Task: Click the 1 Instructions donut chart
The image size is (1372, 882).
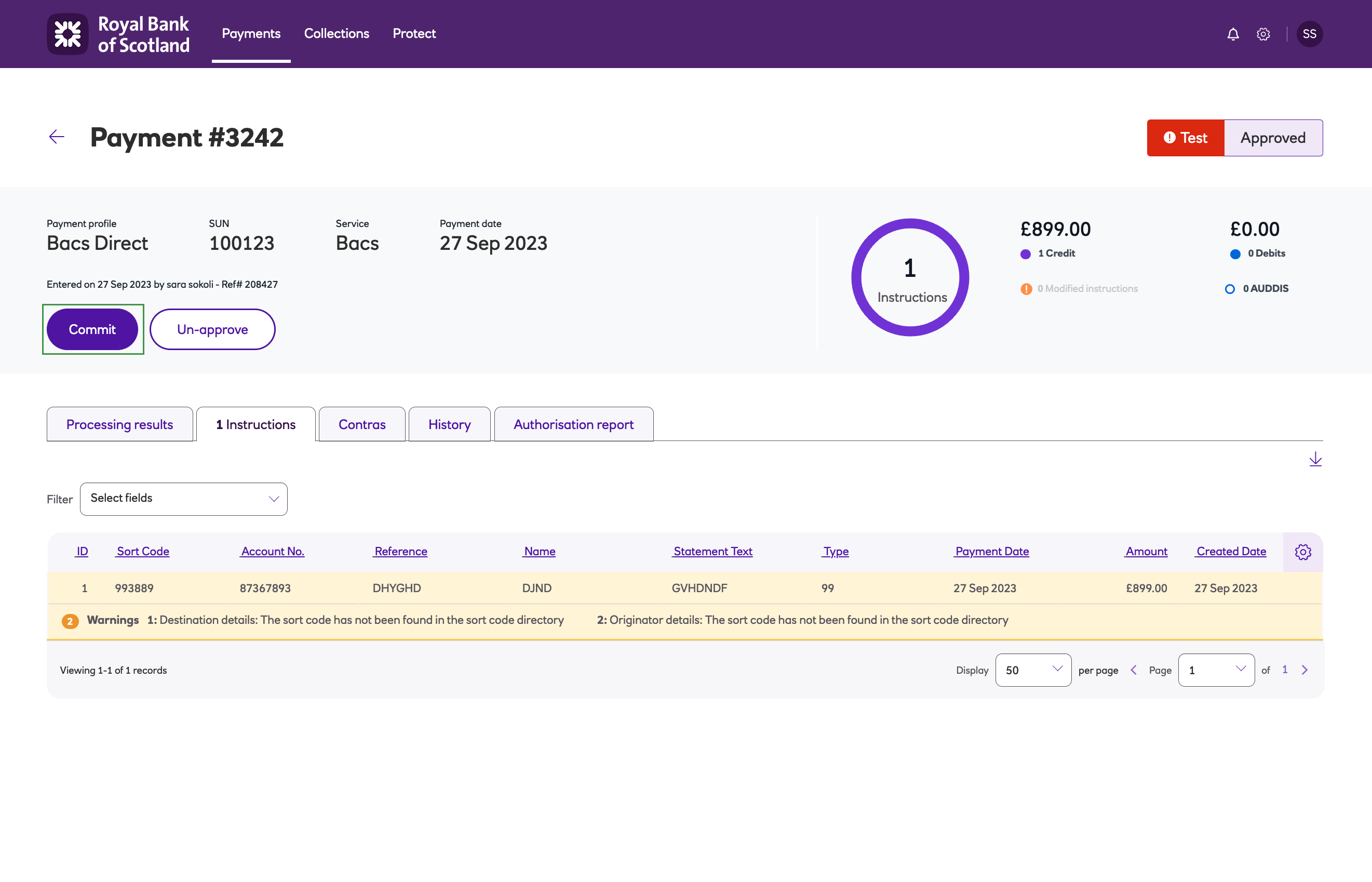Action: 910,277
